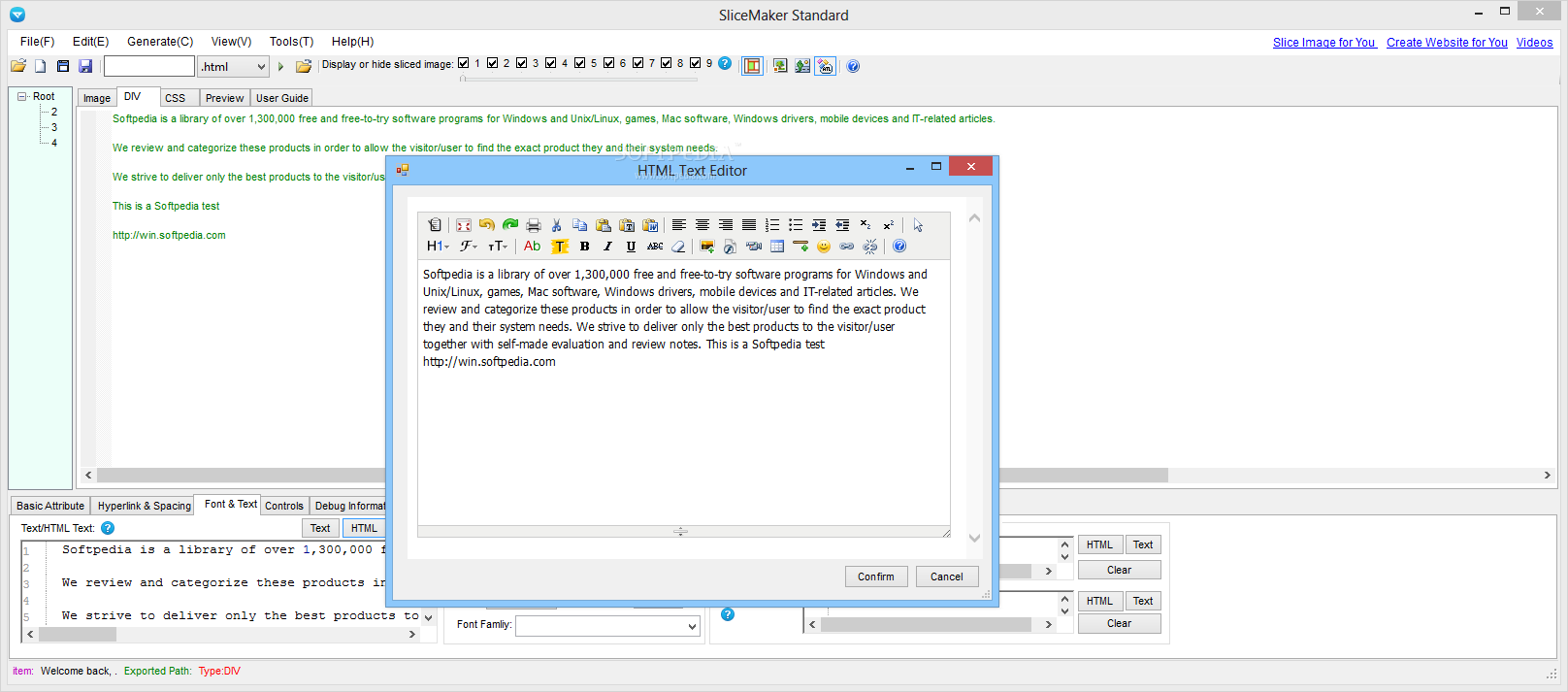
Task: Open the font family F dropdown in editor
Action: (x=469, y=247)
